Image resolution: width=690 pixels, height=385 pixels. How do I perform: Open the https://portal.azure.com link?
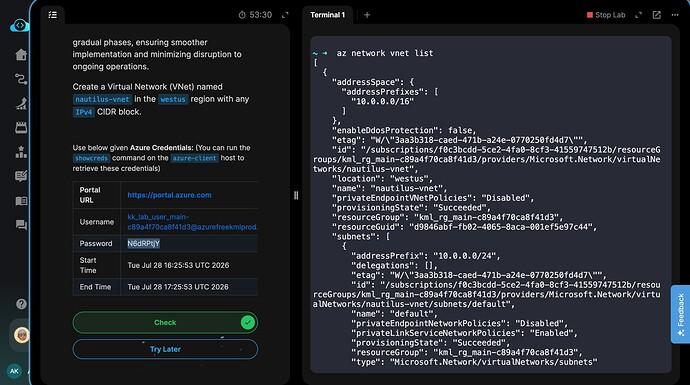click(169, 195)
